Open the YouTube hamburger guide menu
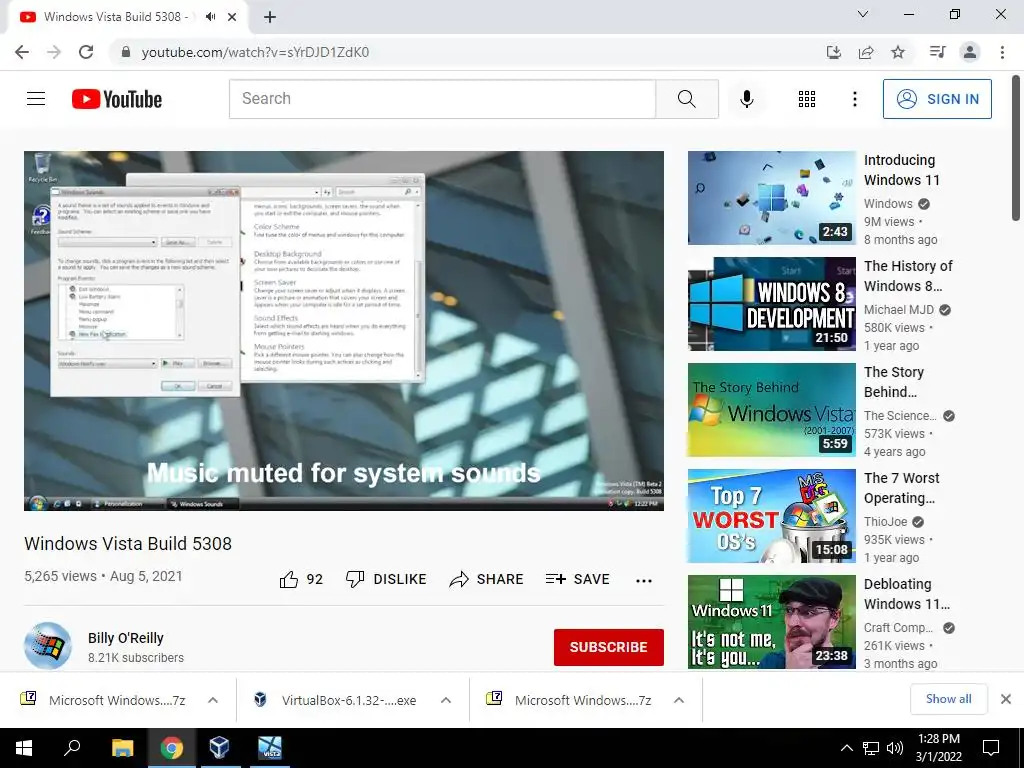1024x768 pixels. [36, 99]
